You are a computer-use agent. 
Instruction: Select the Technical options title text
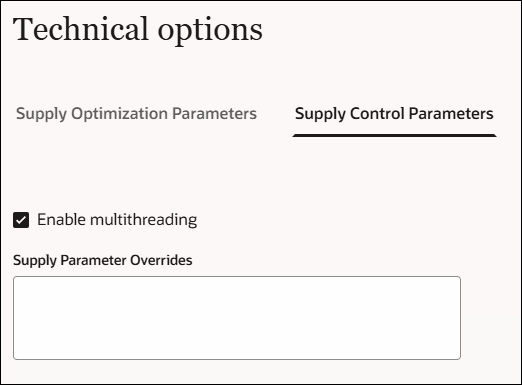[x=138, y=30]
